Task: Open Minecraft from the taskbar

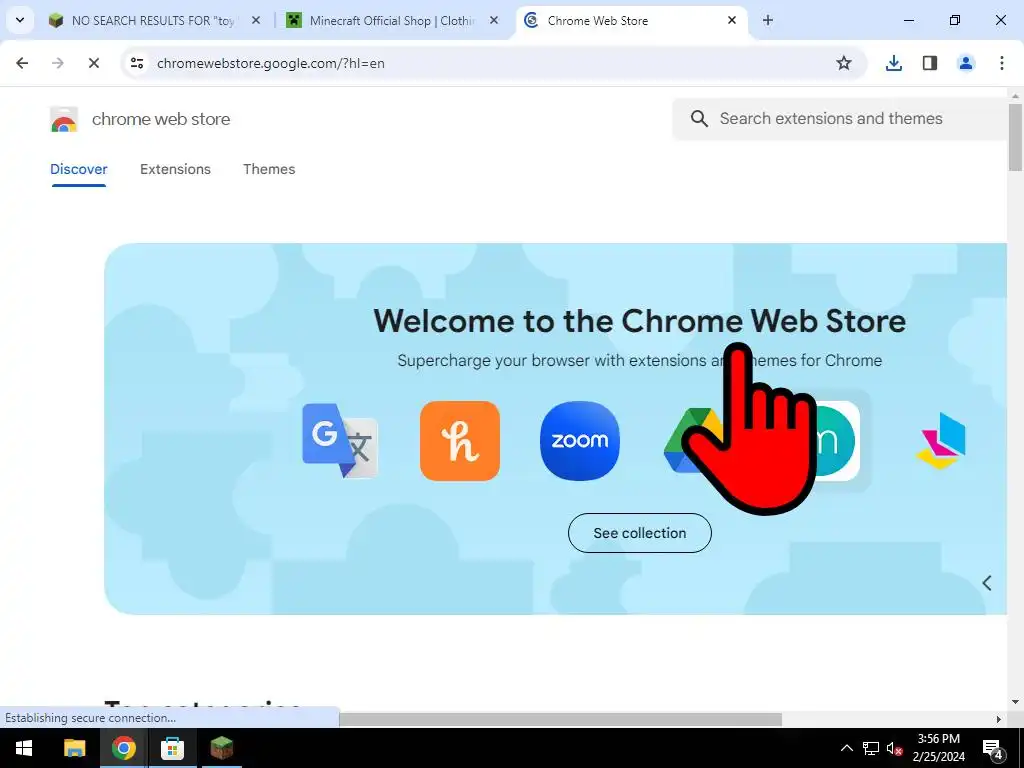Action: coord(221,748)
